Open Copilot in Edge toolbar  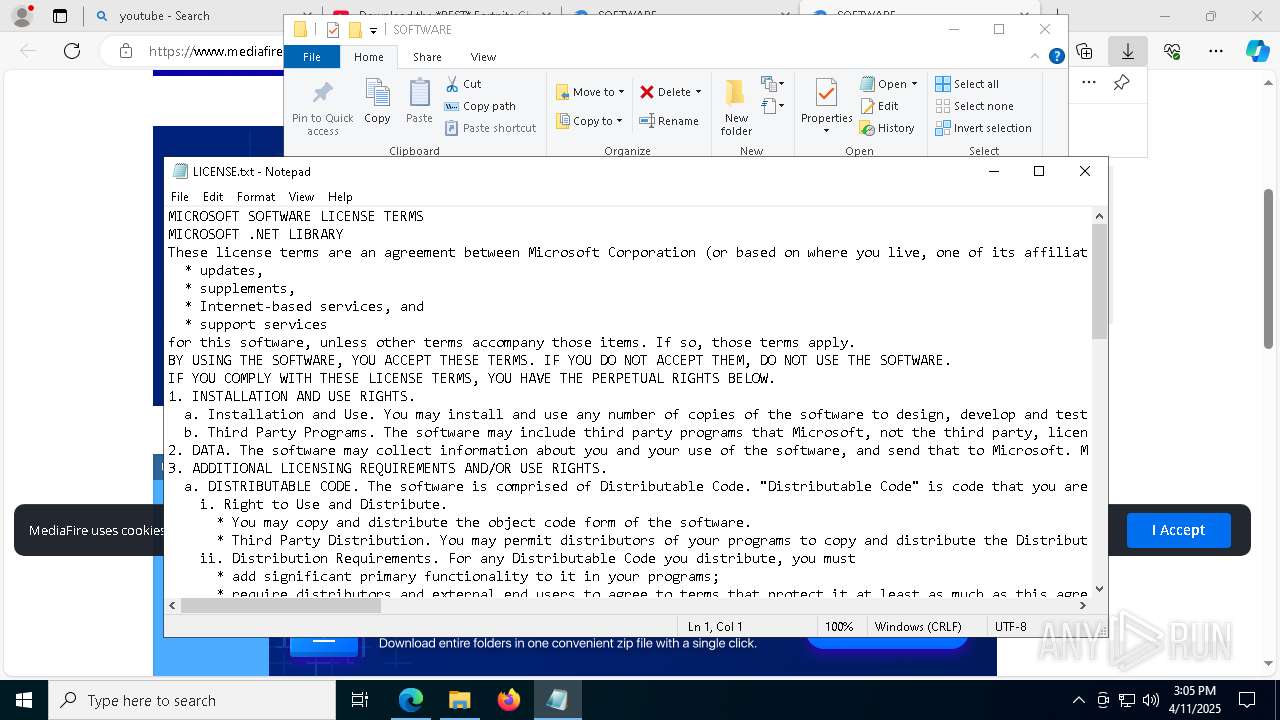1257,51
